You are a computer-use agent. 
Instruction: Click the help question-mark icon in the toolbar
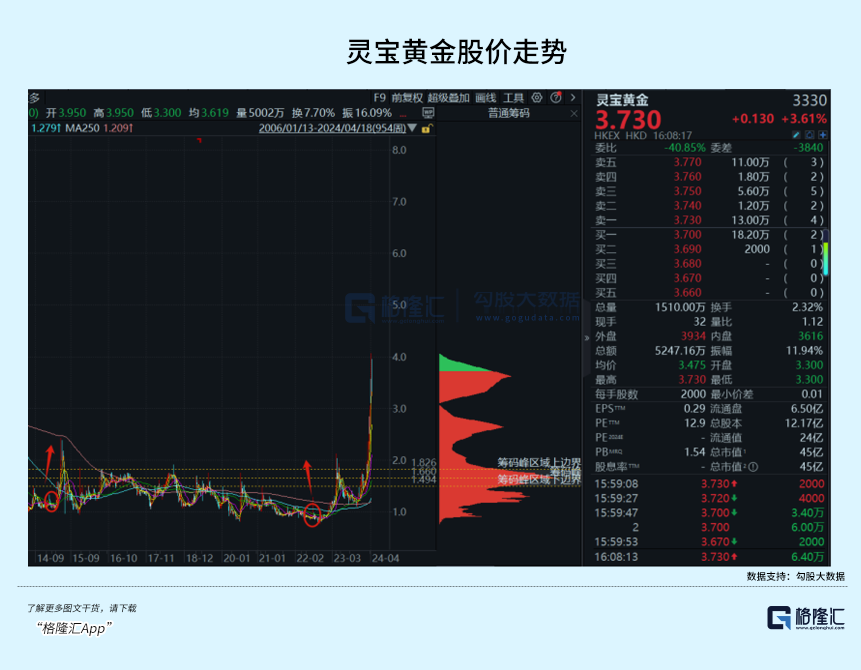point(555,96)
